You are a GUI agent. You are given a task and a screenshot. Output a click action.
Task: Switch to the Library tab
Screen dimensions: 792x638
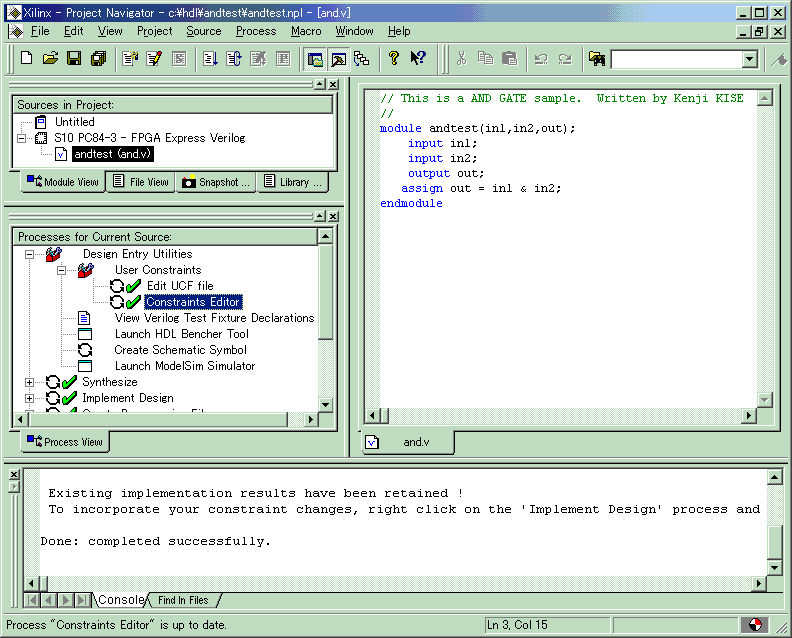(x=293, y=182)
